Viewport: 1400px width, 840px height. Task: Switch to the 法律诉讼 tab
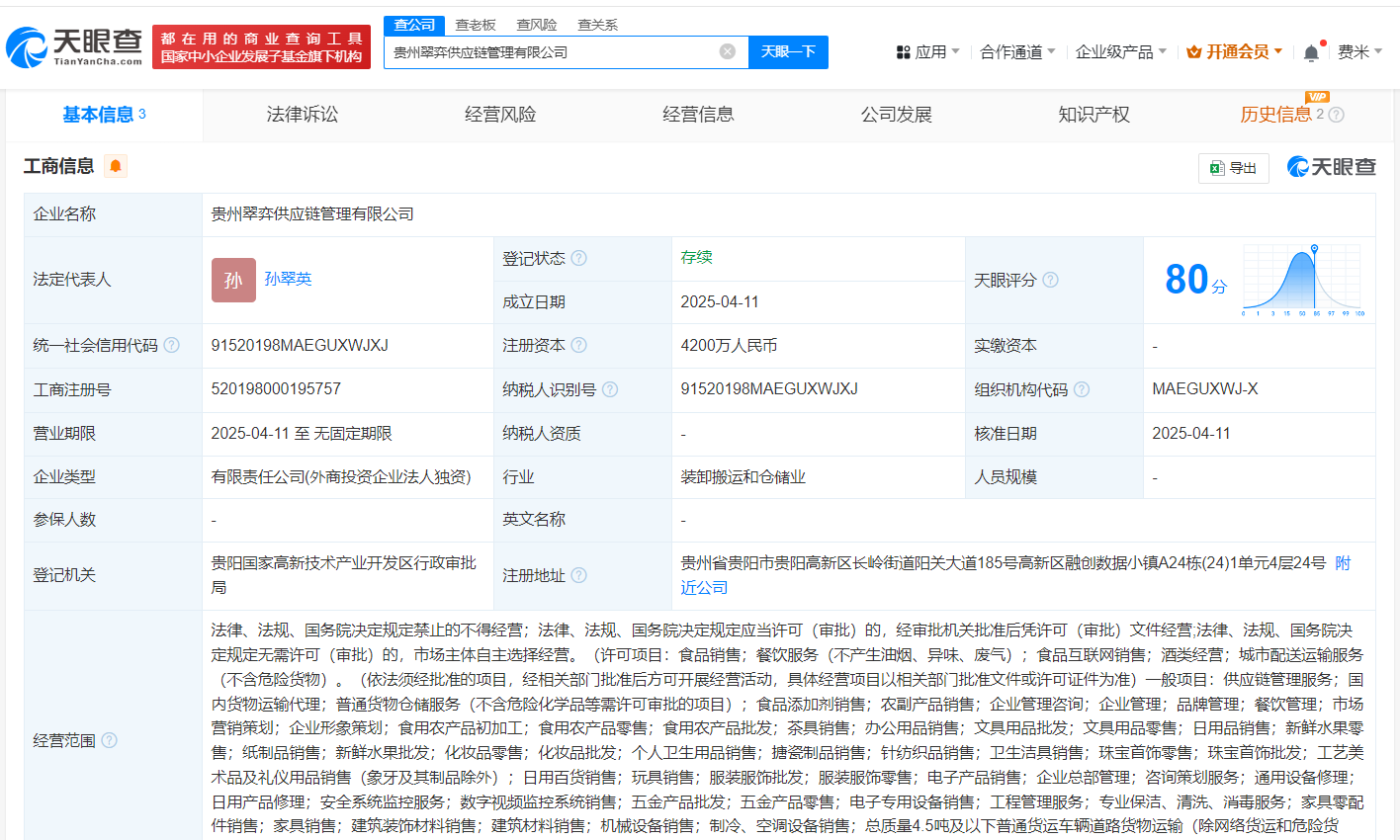303,115
